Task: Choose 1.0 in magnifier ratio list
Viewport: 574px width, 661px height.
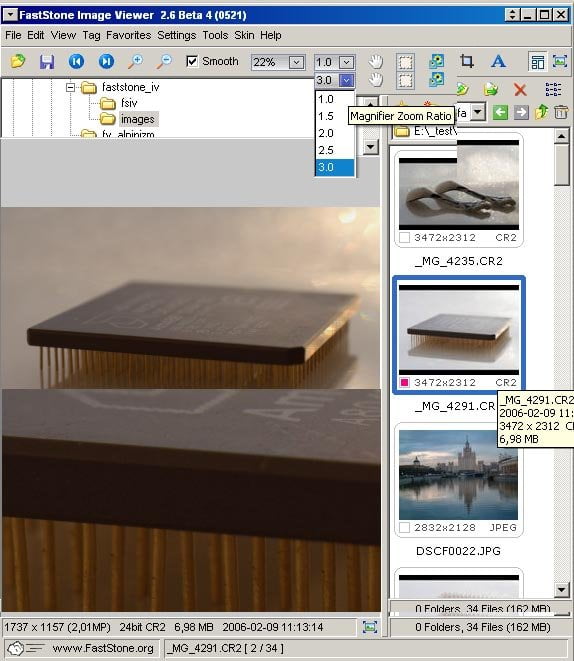Action: pos(335,99)
